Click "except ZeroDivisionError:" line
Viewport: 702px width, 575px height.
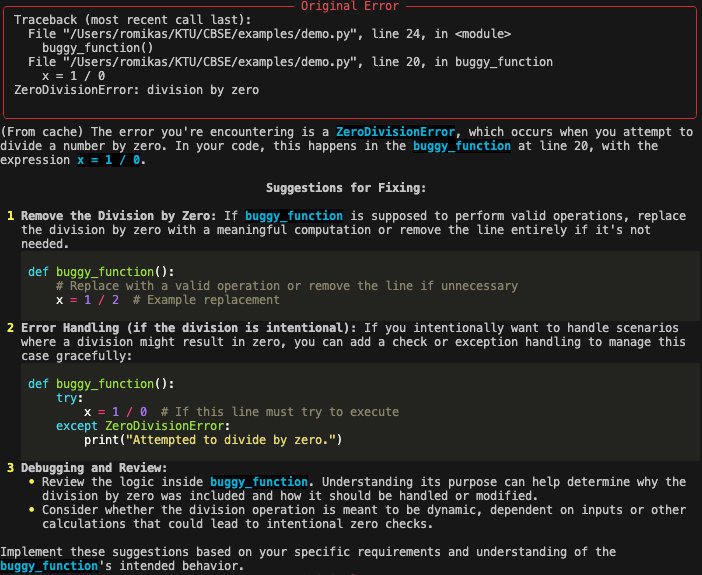click(143, 426)
